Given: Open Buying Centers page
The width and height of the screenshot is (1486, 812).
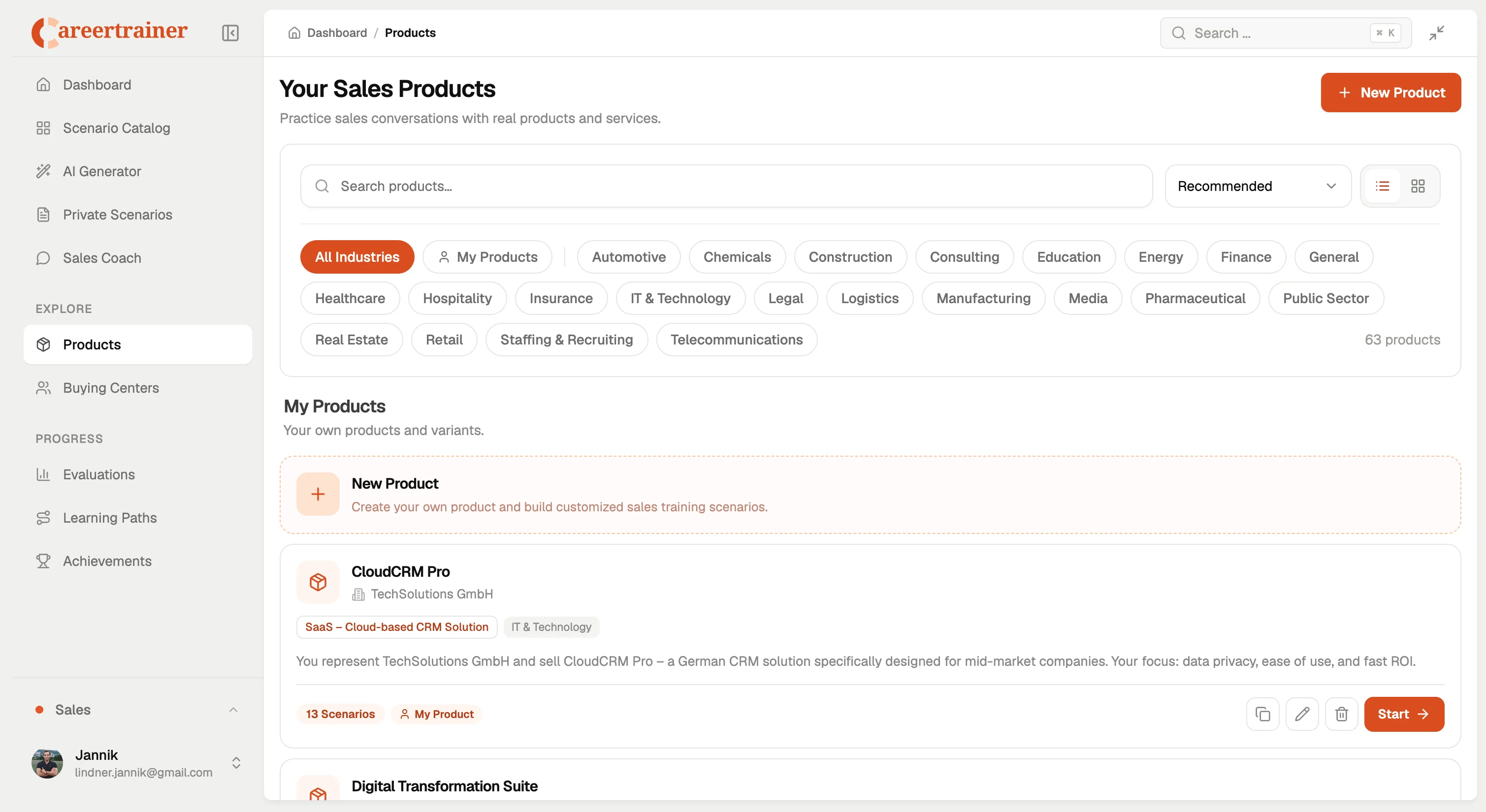Looking at the screenshot, I should coord(137,388).
